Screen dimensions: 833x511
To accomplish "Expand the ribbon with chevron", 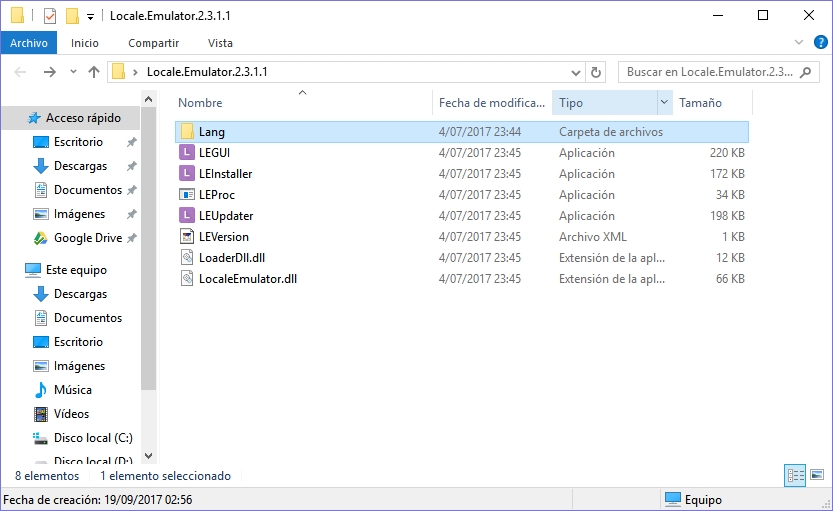I will (x=798, y=42).
